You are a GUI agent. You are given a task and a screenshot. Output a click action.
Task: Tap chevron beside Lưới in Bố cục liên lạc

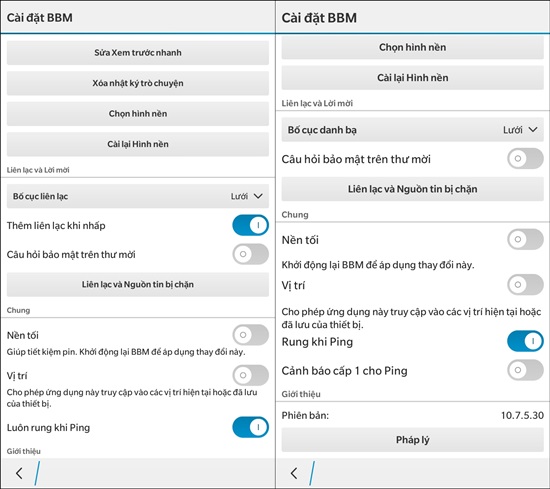click(258, 196)
